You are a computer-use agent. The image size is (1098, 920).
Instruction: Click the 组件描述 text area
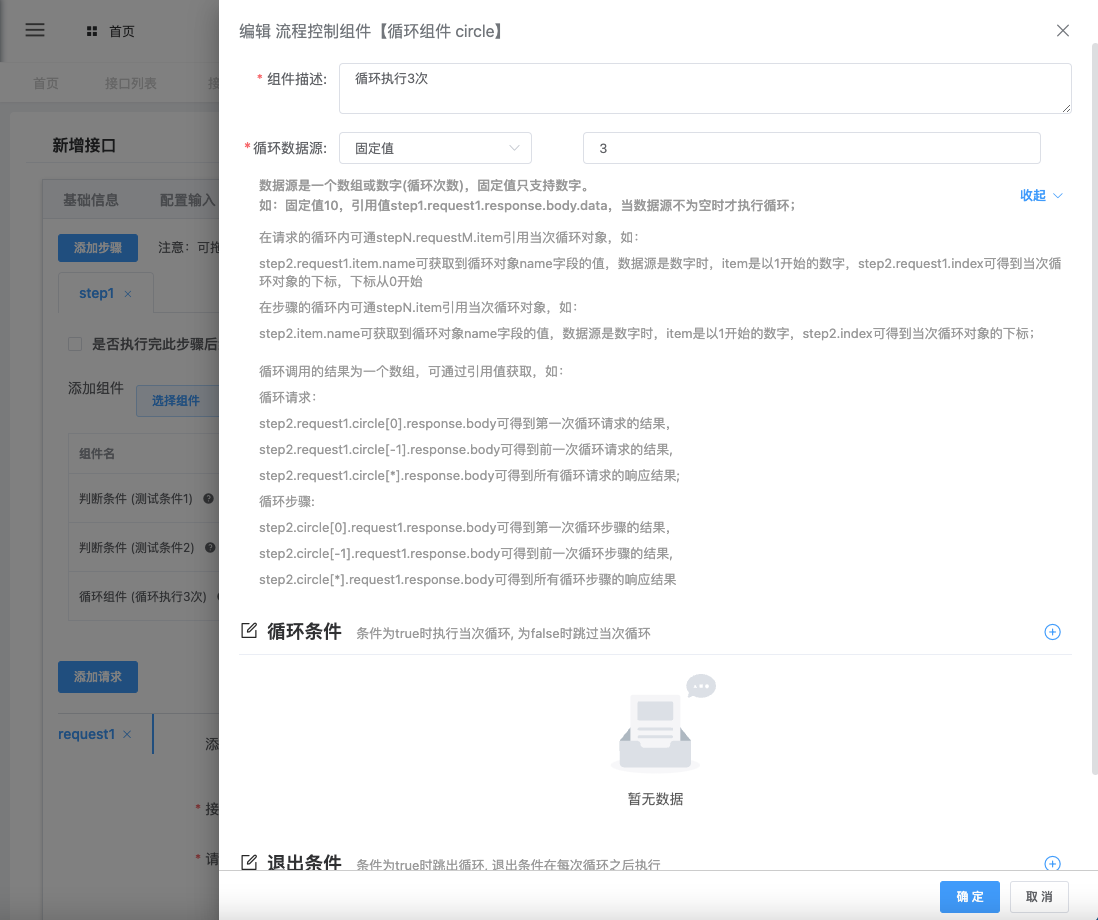(704, 89)
